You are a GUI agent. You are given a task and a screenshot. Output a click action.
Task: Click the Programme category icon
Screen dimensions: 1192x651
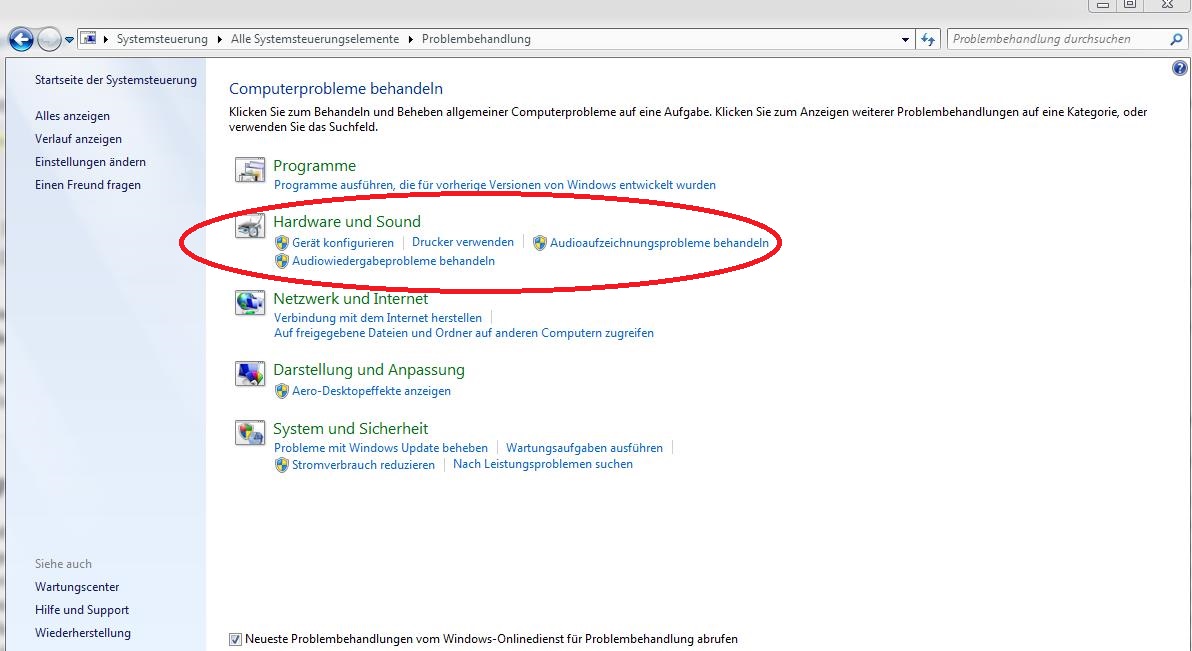[249, 170]
